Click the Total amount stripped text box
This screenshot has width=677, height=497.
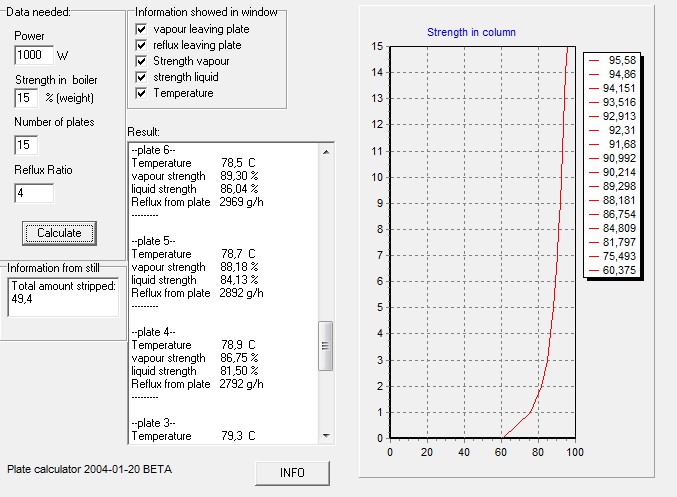pos(61,297)
